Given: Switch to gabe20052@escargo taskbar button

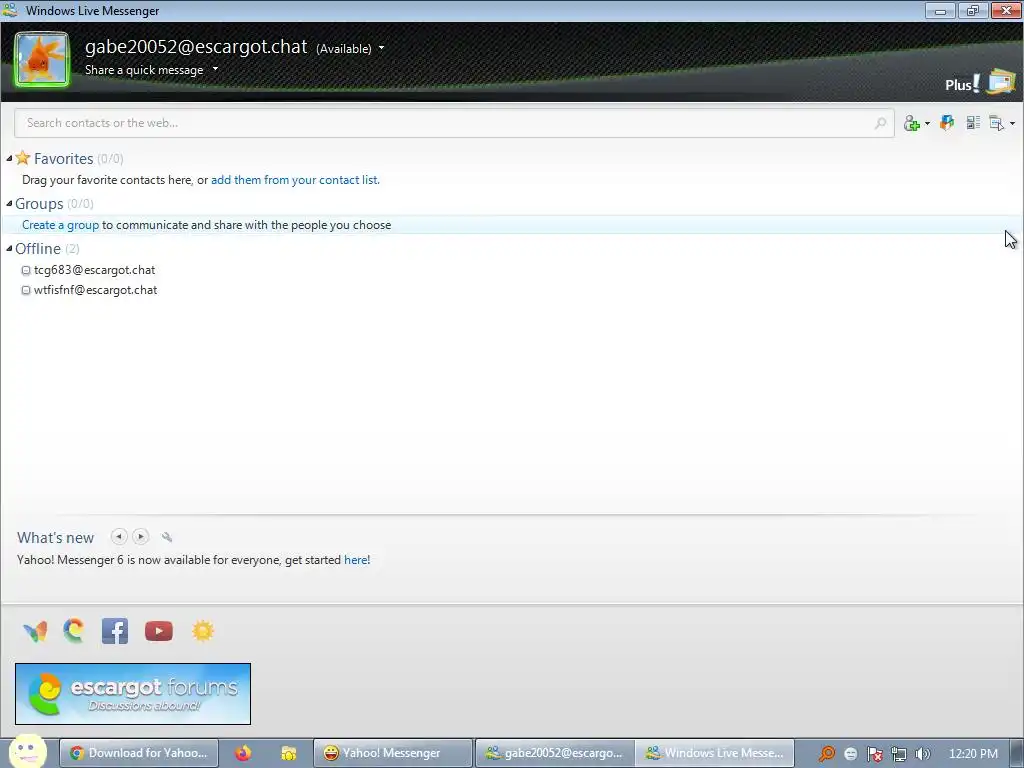Looking at the screenshot, I should click(x=555, y=753).
